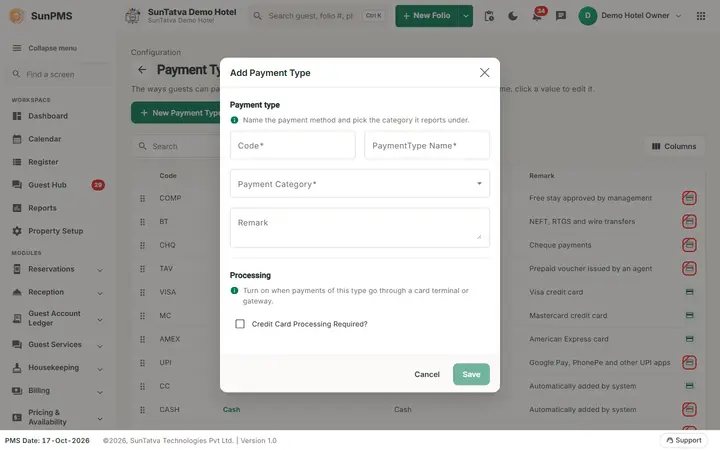Open the New Folio dropdown arrow
This screenshot has height=450, width=720.
466,16
